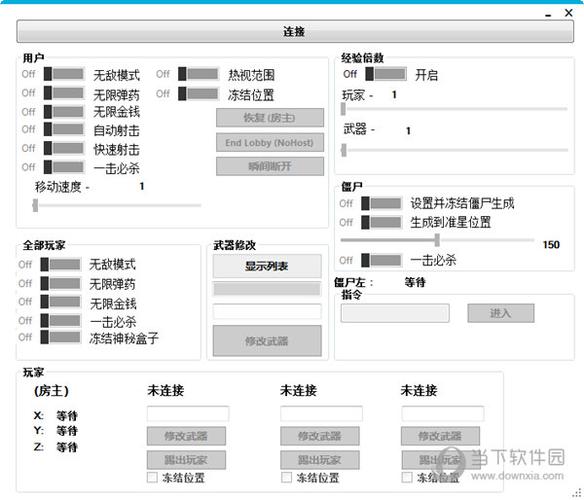The image size is (584, 500).
Task: Click the X: 等待 coordinate value
Action: pos(67,416)
